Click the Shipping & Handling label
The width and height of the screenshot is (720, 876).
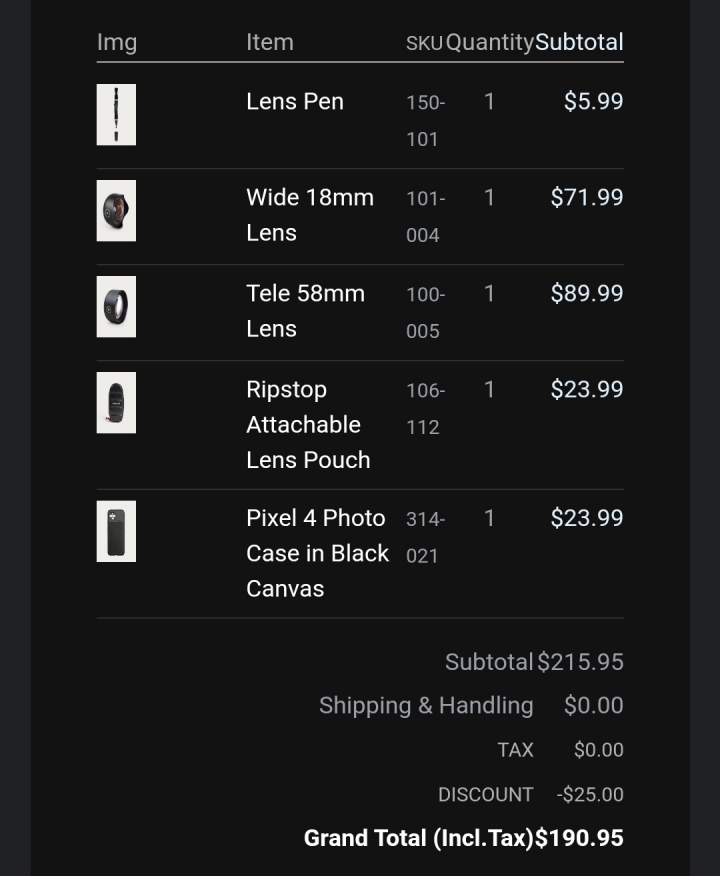point(426,706)
